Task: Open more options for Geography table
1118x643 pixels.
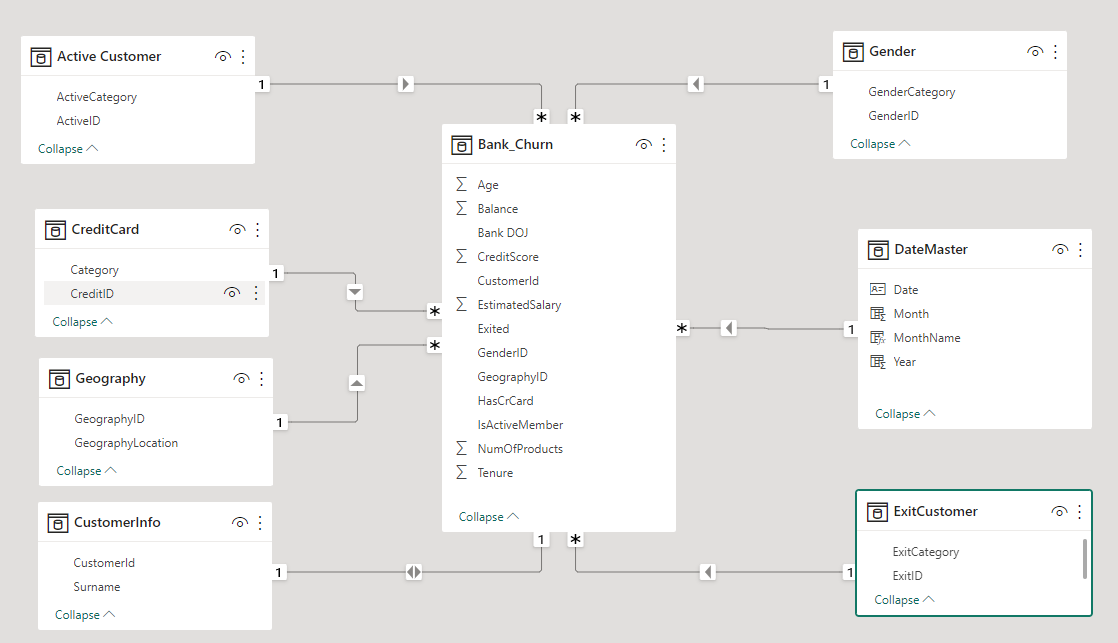Action: point(262,379)
